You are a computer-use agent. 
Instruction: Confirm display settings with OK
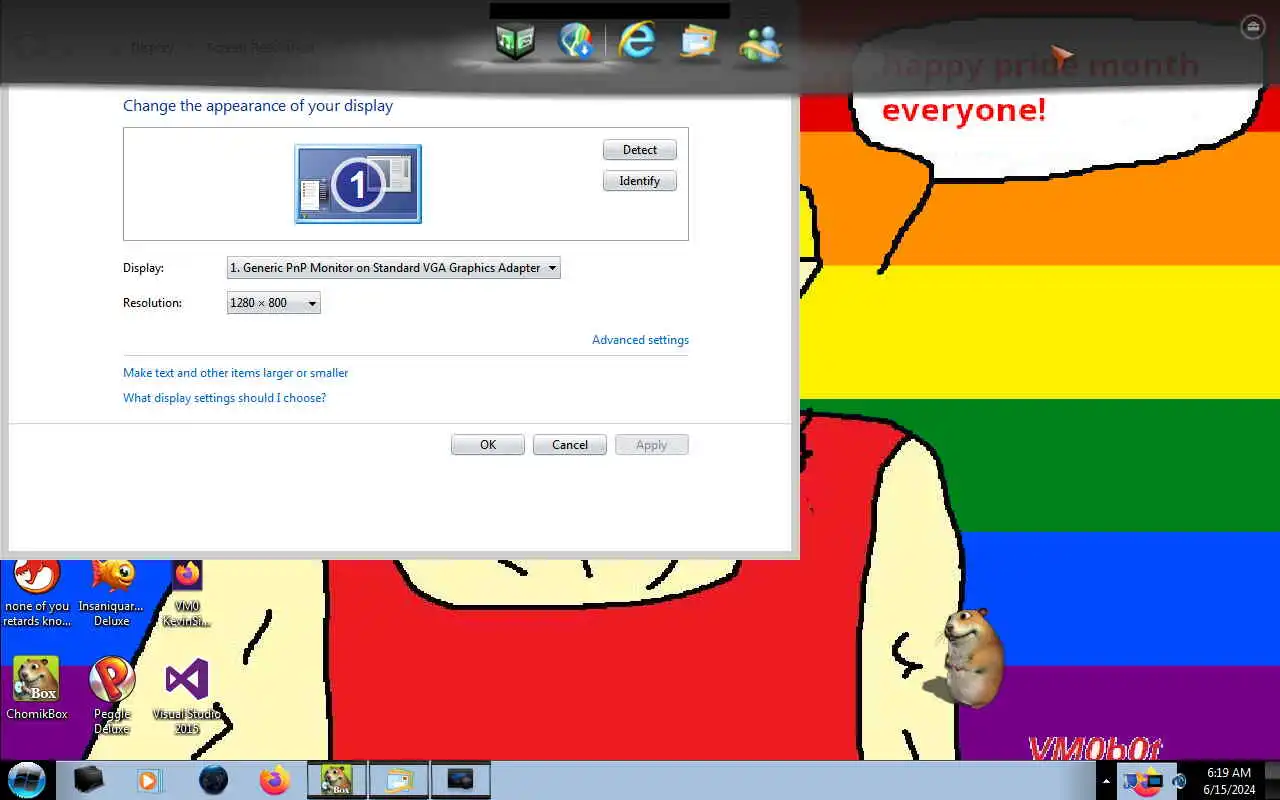(x=488, y=445)
